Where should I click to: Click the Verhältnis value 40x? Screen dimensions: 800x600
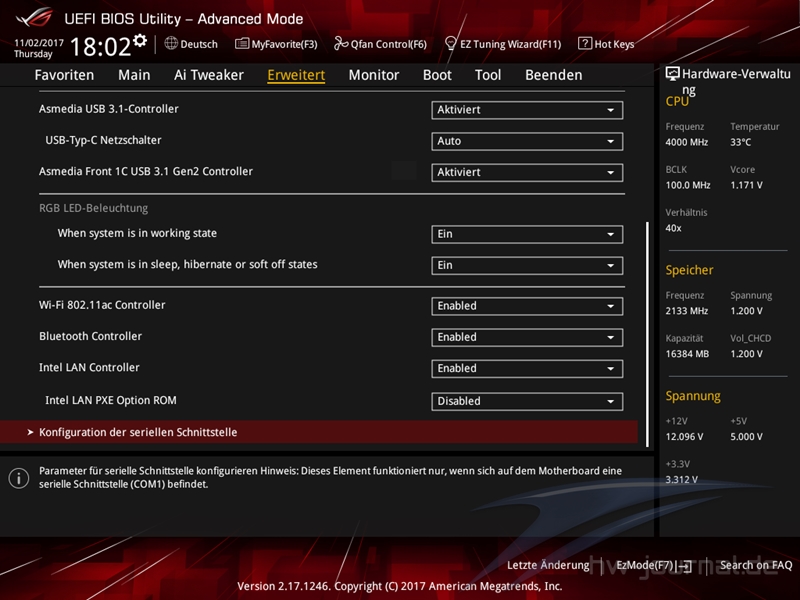[x=673, y=228]
